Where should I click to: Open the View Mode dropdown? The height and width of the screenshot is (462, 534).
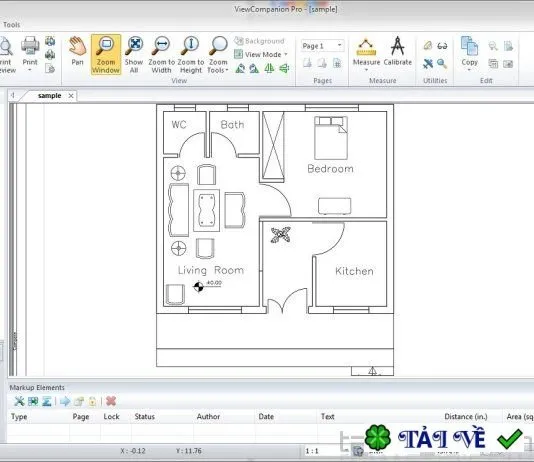261,54
